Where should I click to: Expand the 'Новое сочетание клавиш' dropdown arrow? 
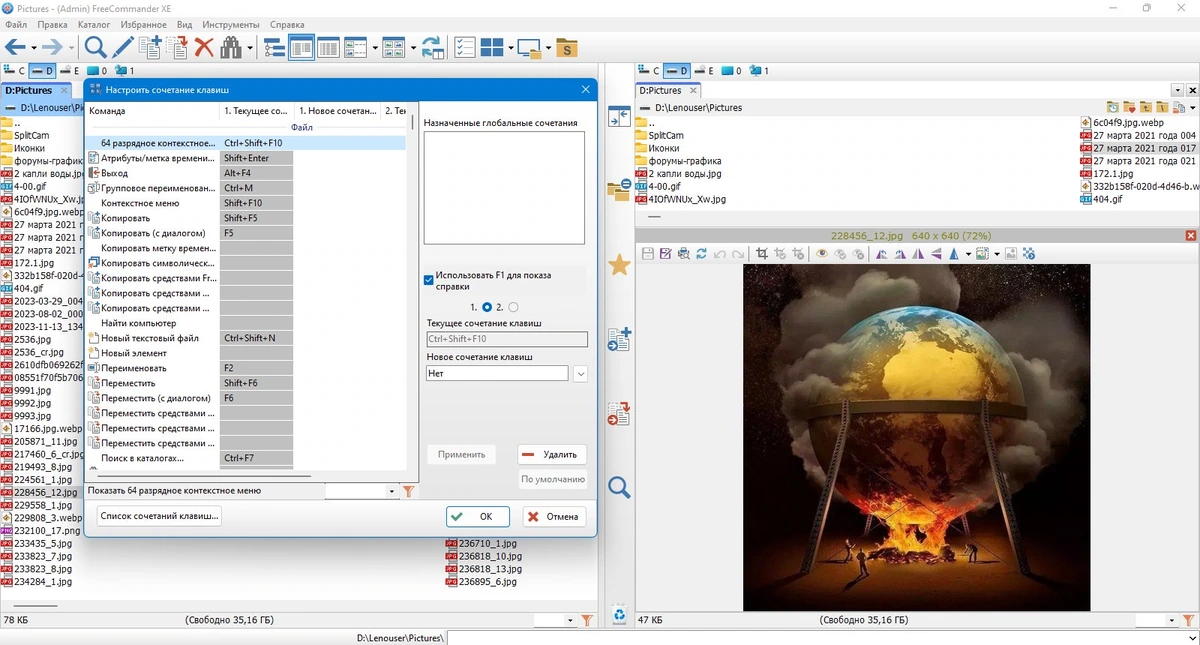[x=581, y=373]
